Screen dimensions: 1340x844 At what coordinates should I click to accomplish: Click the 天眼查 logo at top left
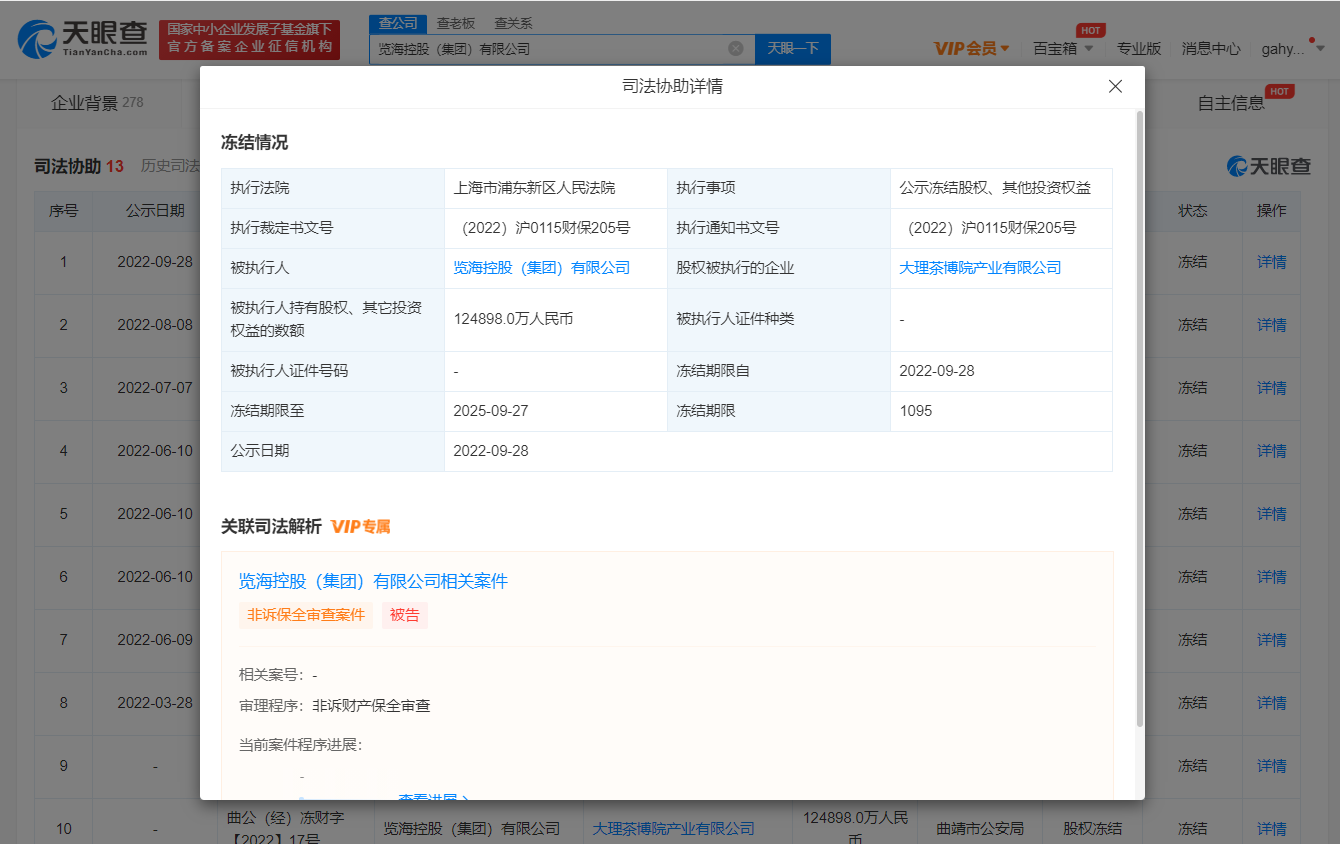[x=82, y=39]
